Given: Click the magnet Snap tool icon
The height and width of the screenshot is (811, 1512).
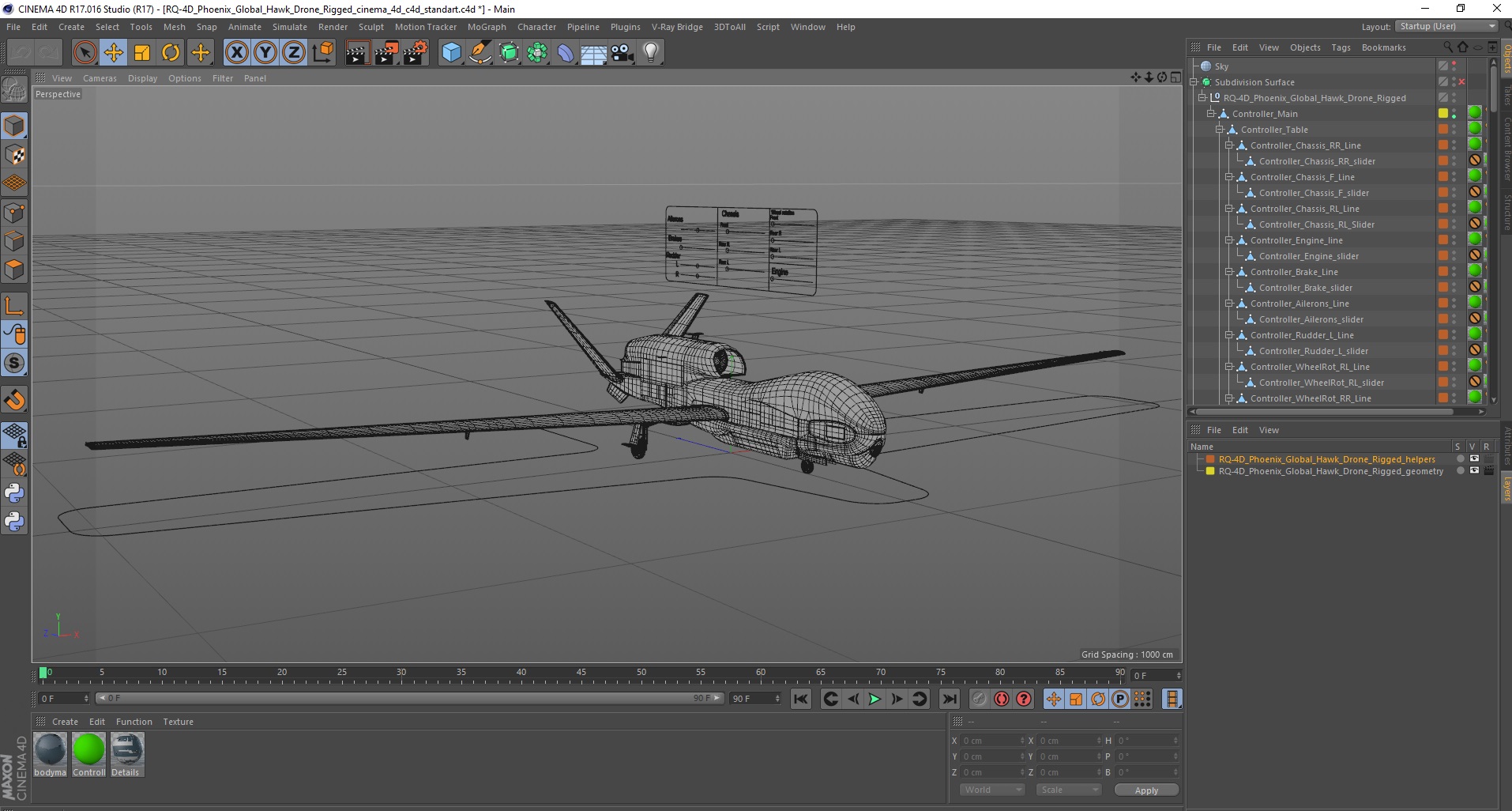Looking at the screenshot, I should point(14,400).
